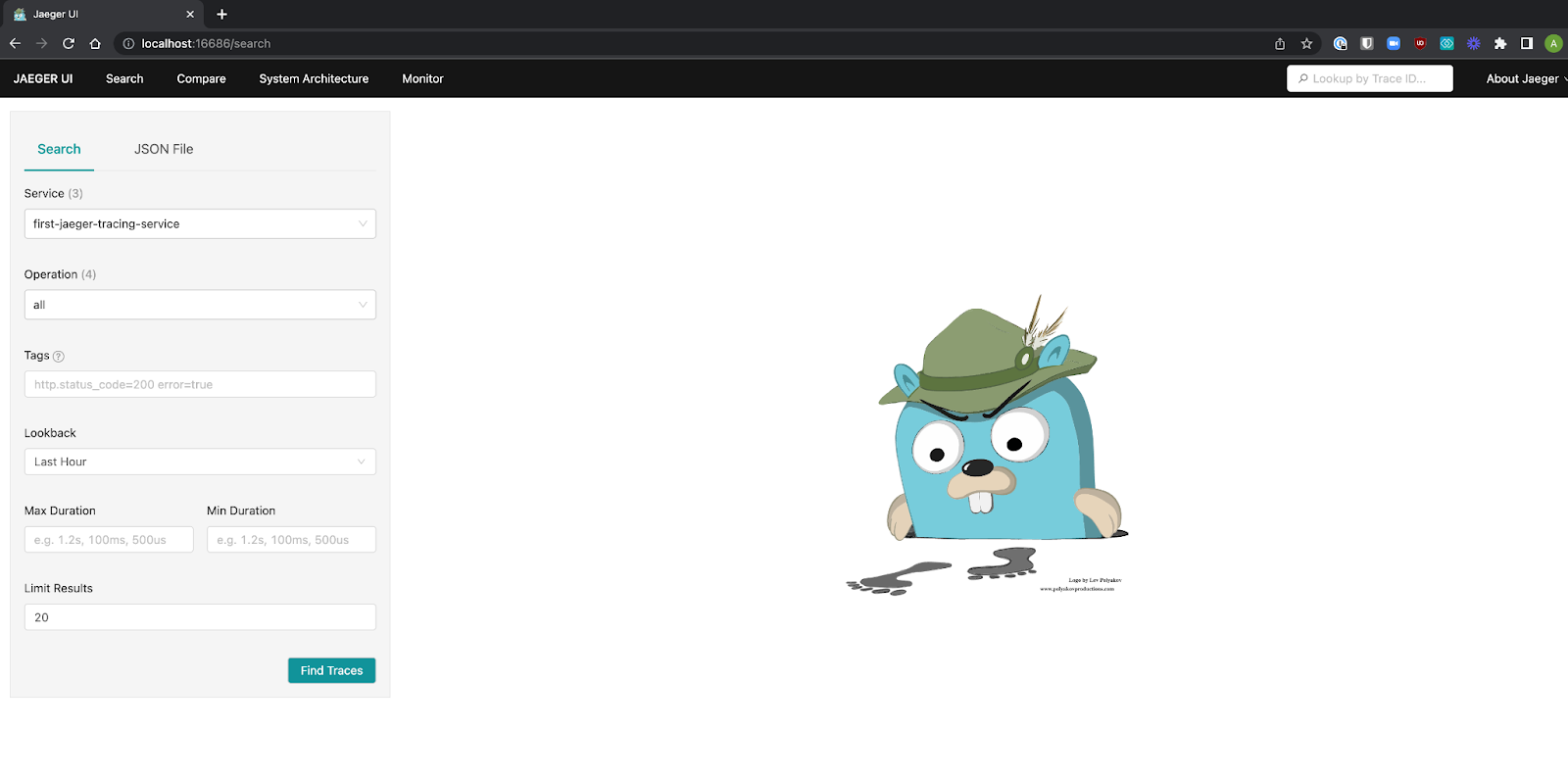Viewport: 1568px width, 779px height.
Task: Bookmark this page with star icon
Action: pyautogui.click(x=1306, y=43)
